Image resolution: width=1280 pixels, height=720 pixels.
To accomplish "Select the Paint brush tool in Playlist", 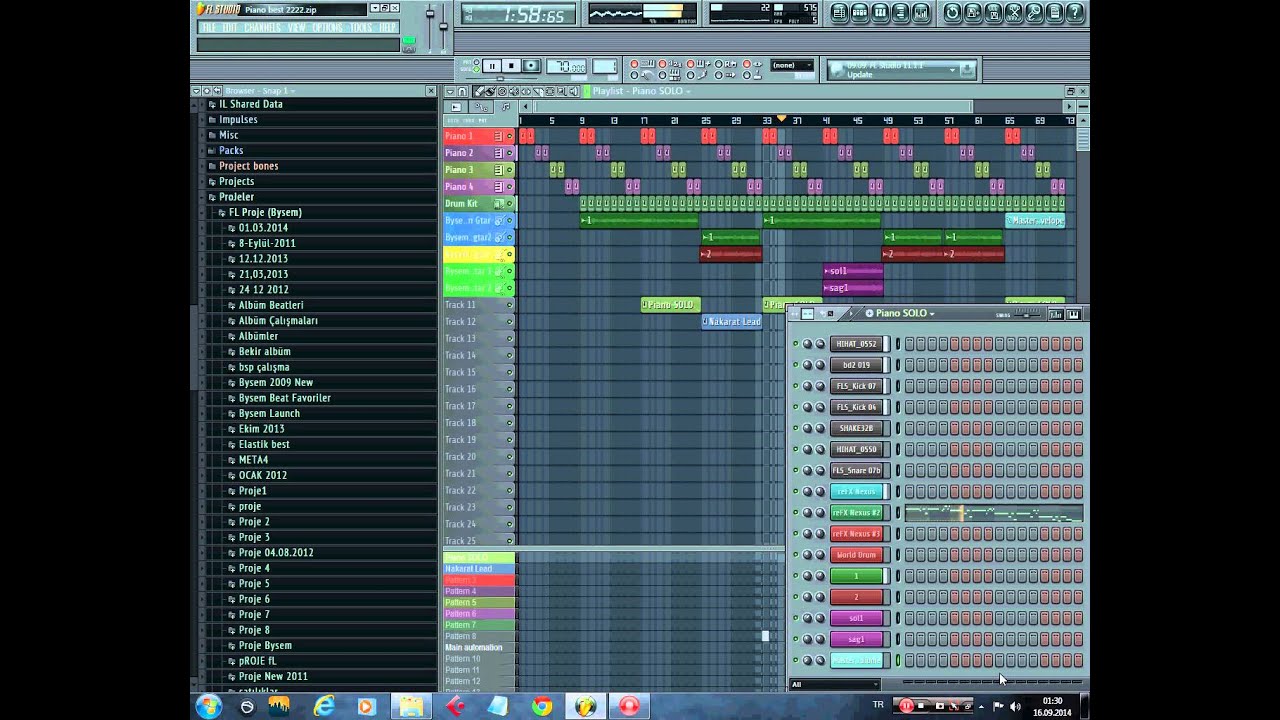I will click(x=491, y=91).
